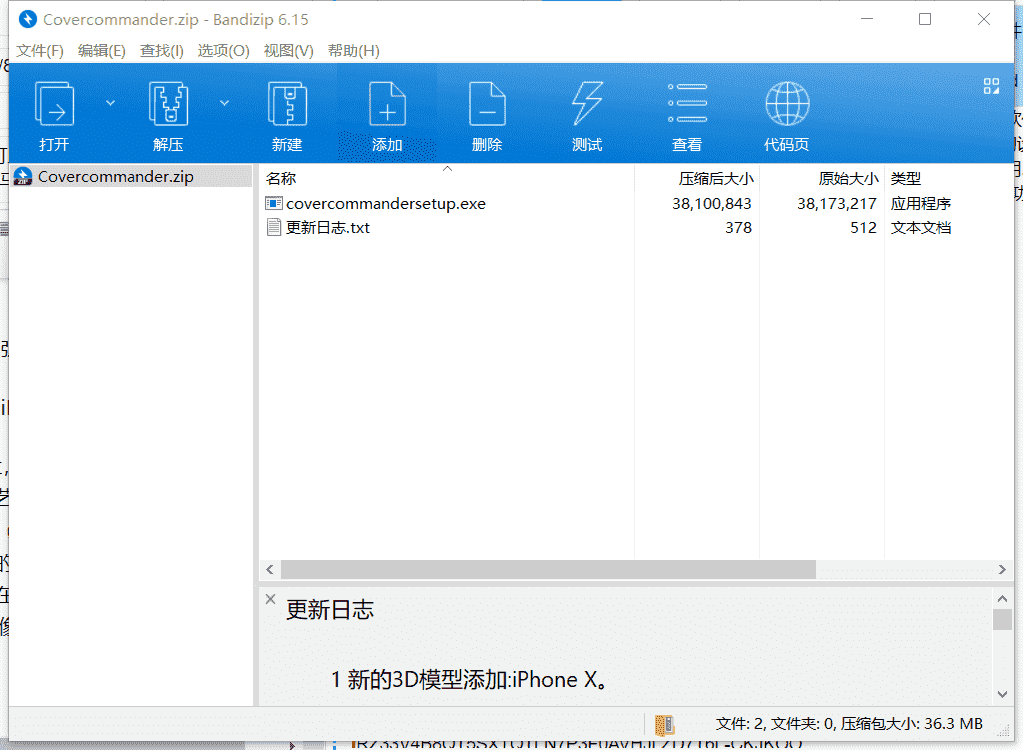Click the exe application icon of covercommandersetup
The height and width of the screenshot is (750, 1023).
tap(274, 203)
